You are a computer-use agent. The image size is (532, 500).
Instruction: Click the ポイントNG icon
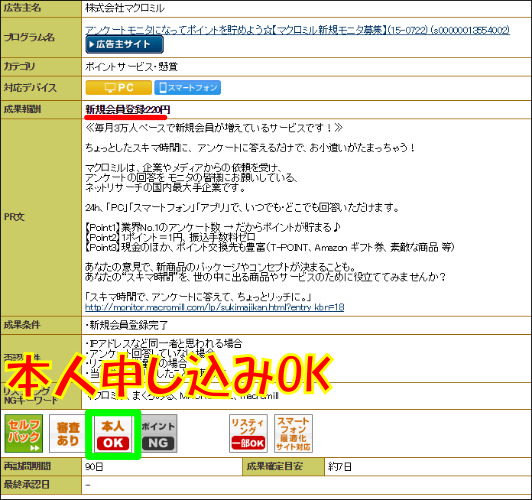click(158, 434)
